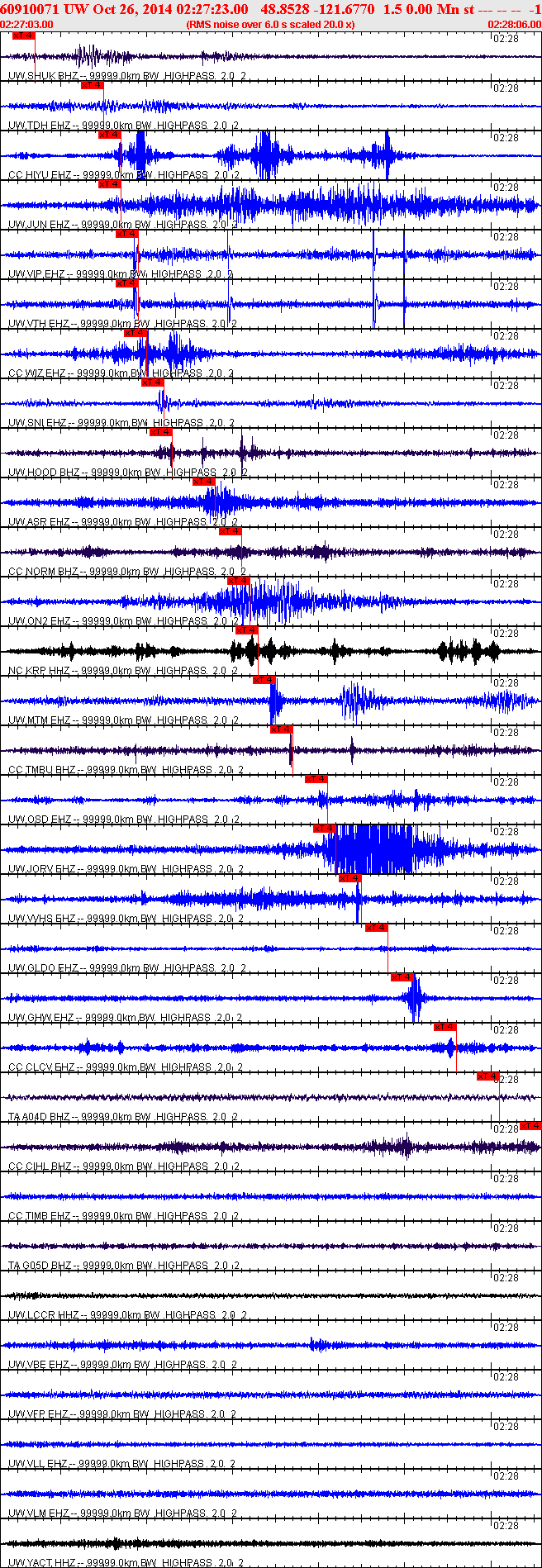
Task: Select the UW.SHUK BHZ station label
Action: pyautogui.click(x=44, y=76)
